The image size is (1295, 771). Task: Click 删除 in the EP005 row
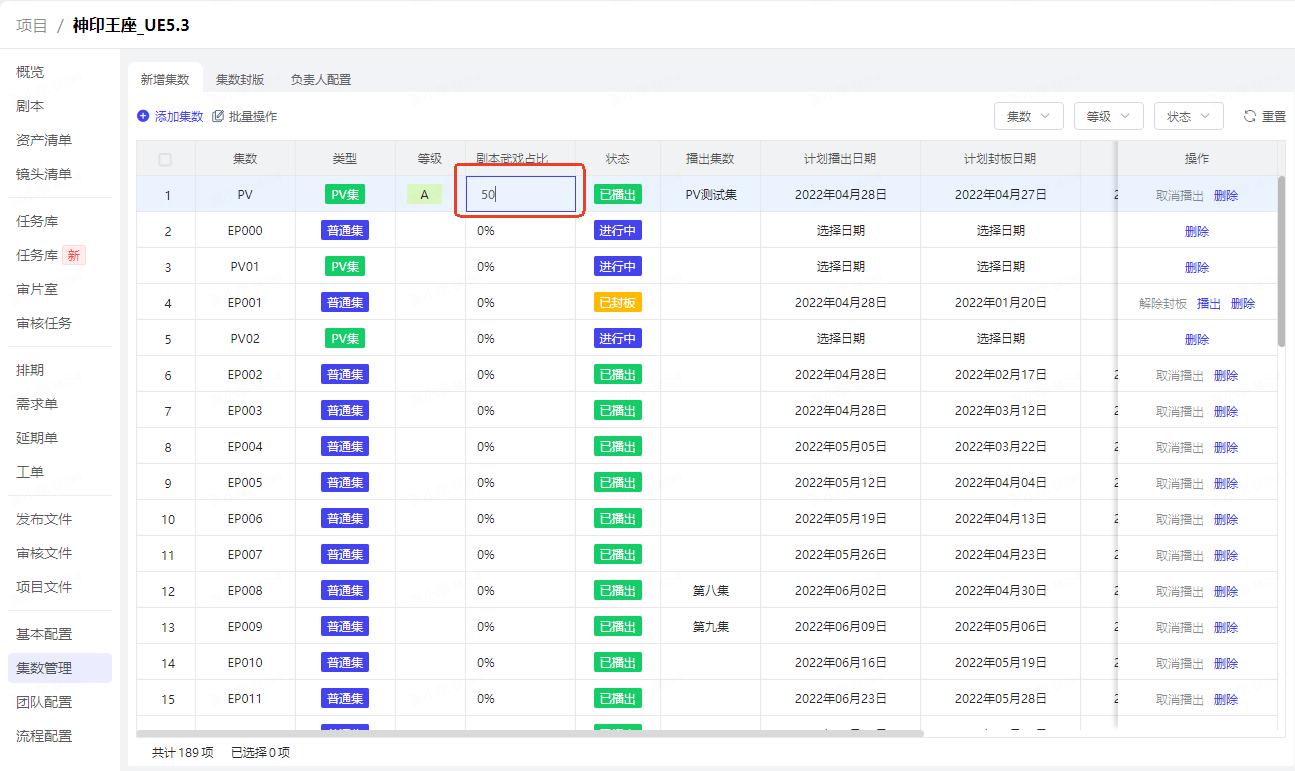(x=1226, y=483)
